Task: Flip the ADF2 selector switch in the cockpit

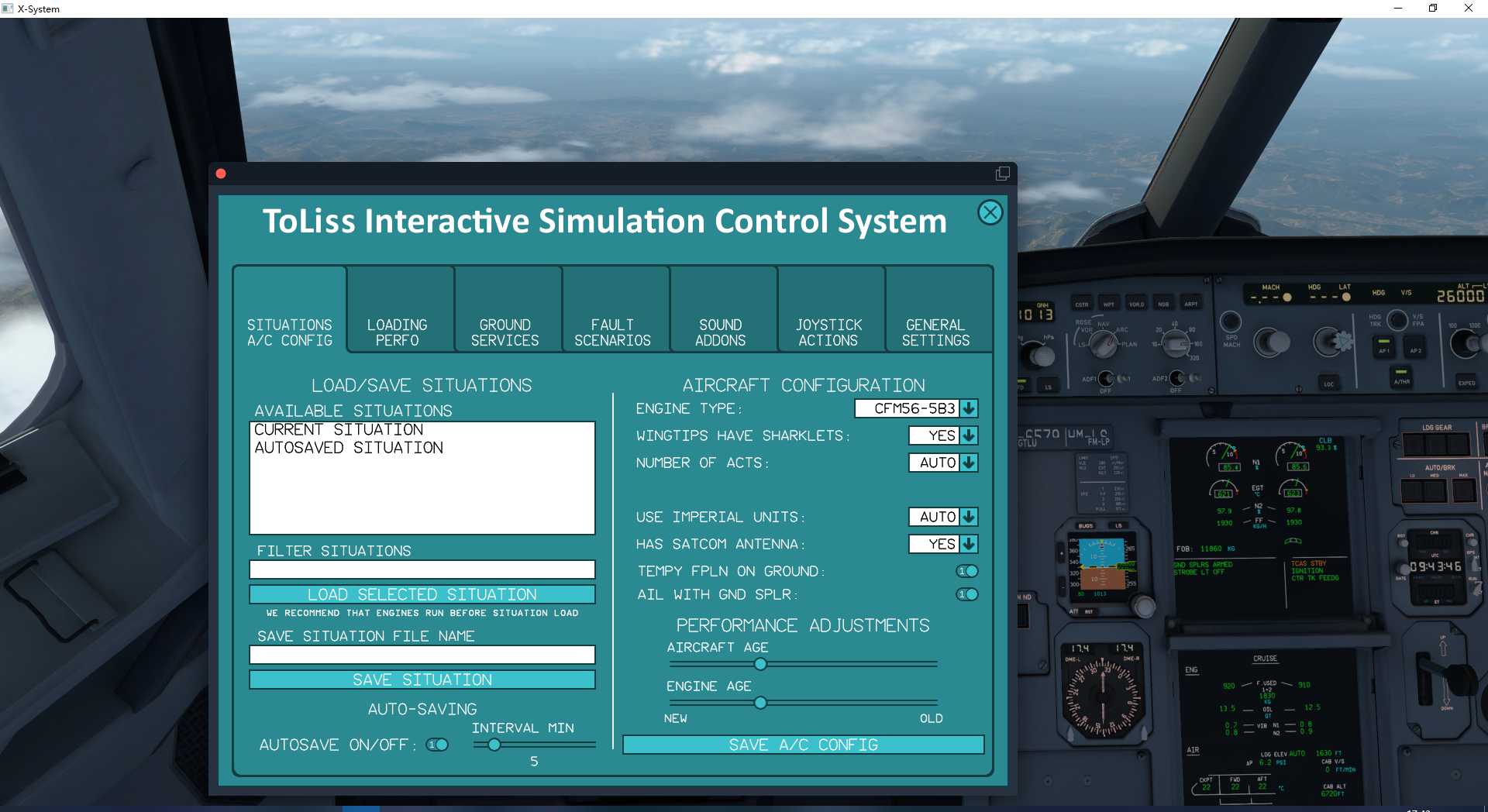Action: pyautogui.click(x=1176, y=378)
